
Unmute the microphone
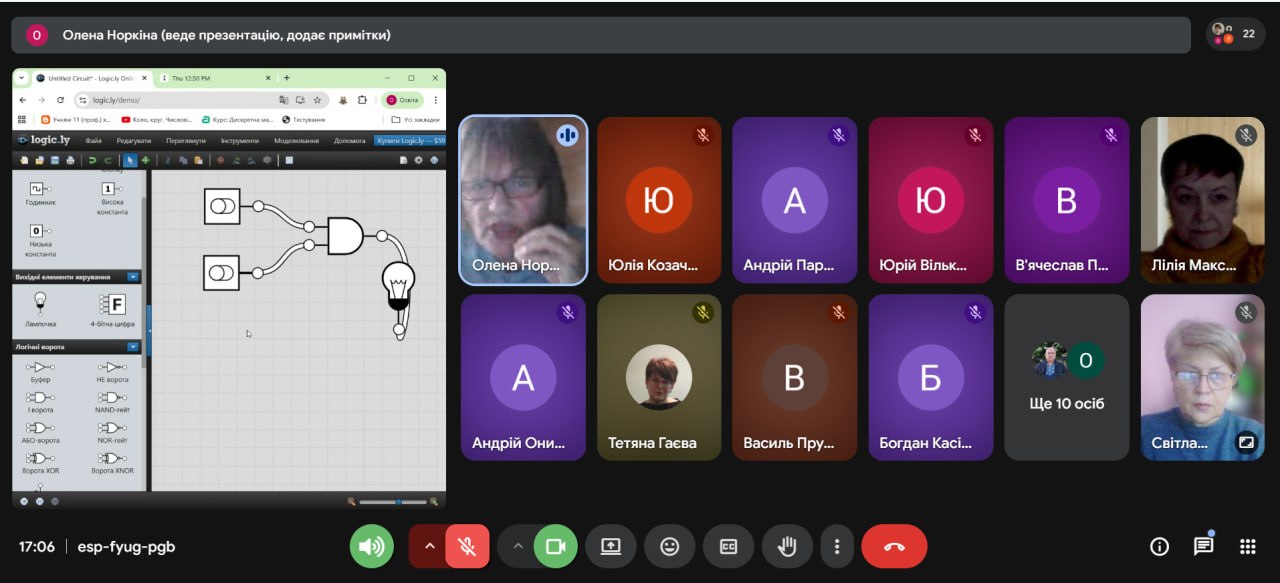click(466, 546)
